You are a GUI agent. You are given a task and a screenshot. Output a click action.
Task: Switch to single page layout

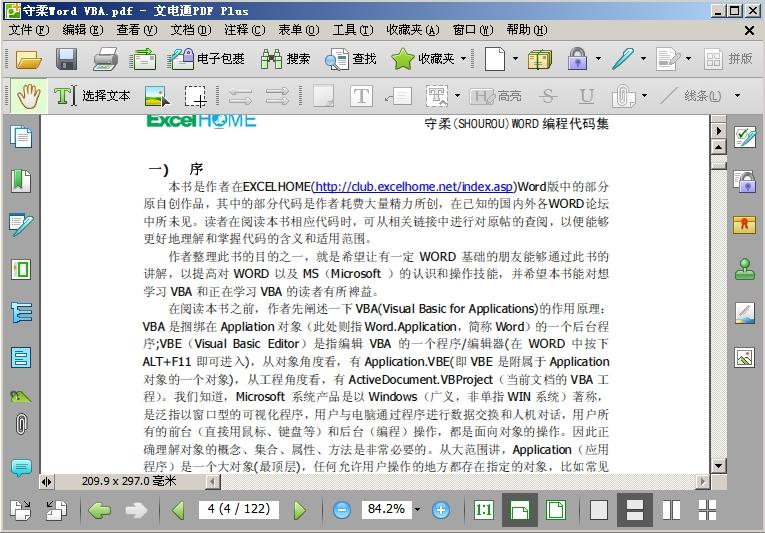[599, 511]
